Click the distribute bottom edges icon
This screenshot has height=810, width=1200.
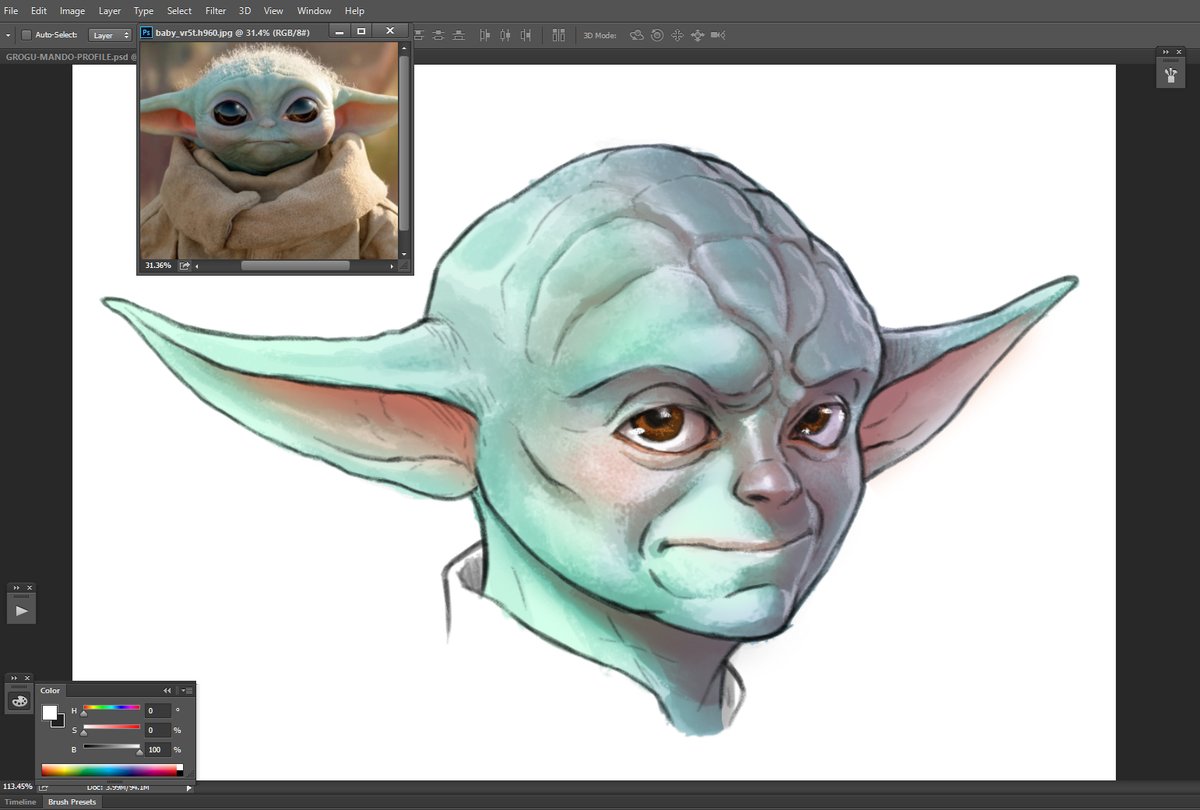click(459, 35)
